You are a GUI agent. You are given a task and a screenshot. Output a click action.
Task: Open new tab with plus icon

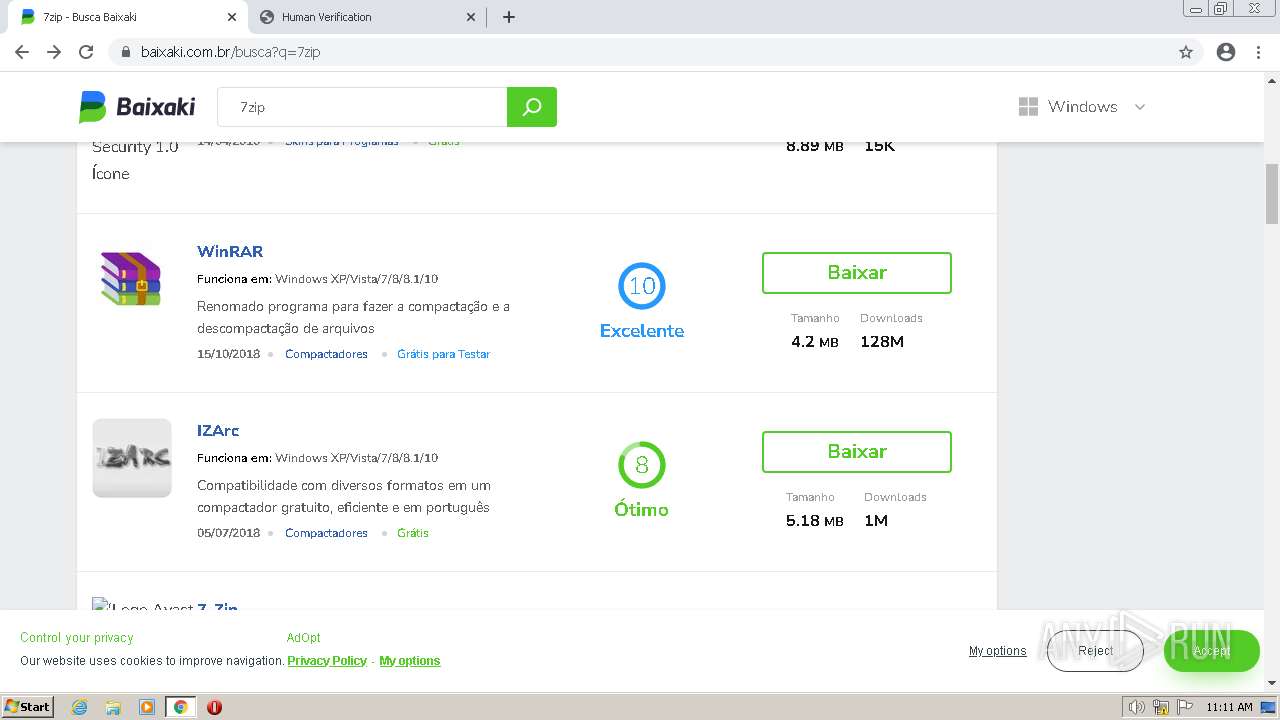click(509, 17)
